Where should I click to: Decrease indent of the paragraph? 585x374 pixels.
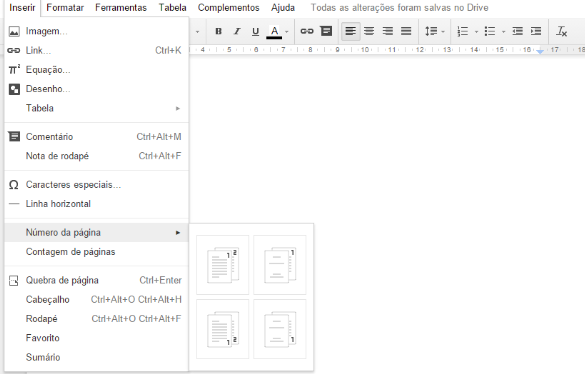coord(517,31)
